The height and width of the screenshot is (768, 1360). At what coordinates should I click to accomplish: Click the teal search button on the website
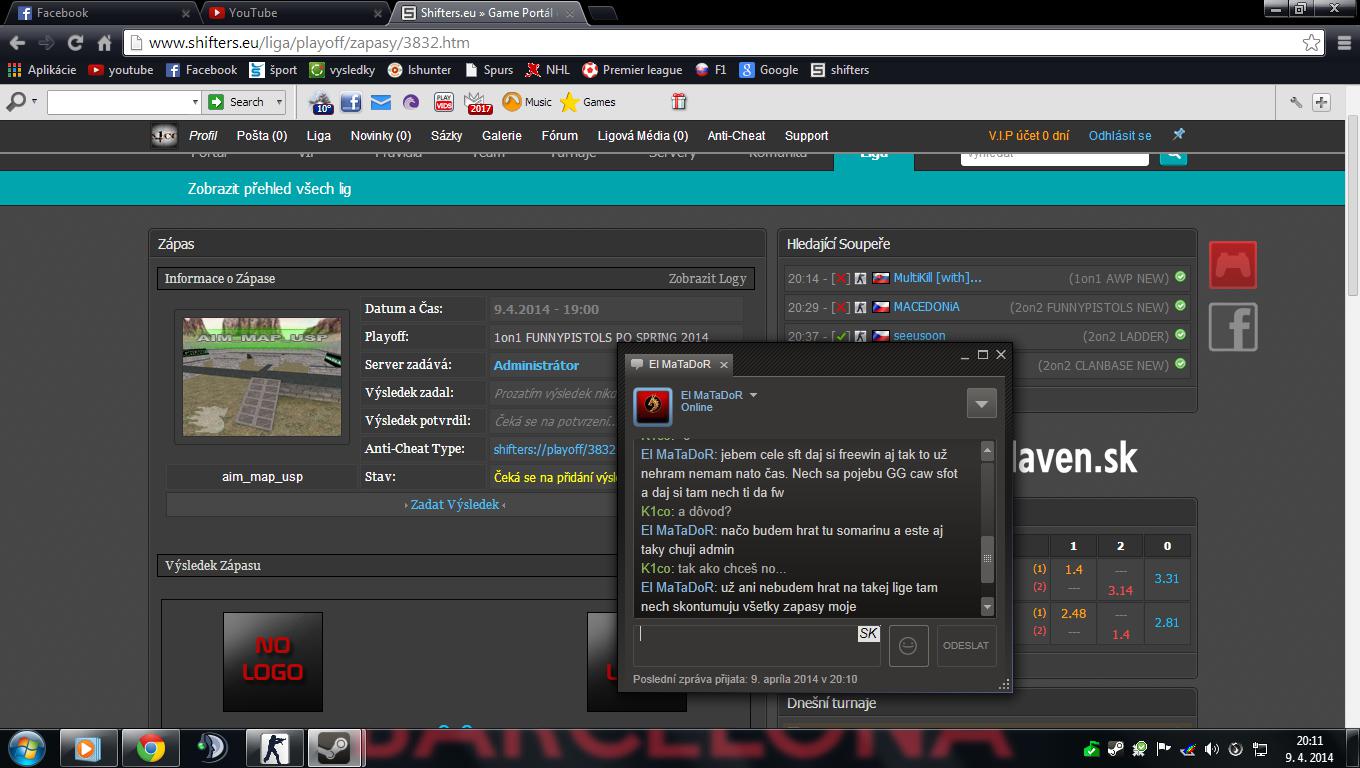coord(1173,154)
